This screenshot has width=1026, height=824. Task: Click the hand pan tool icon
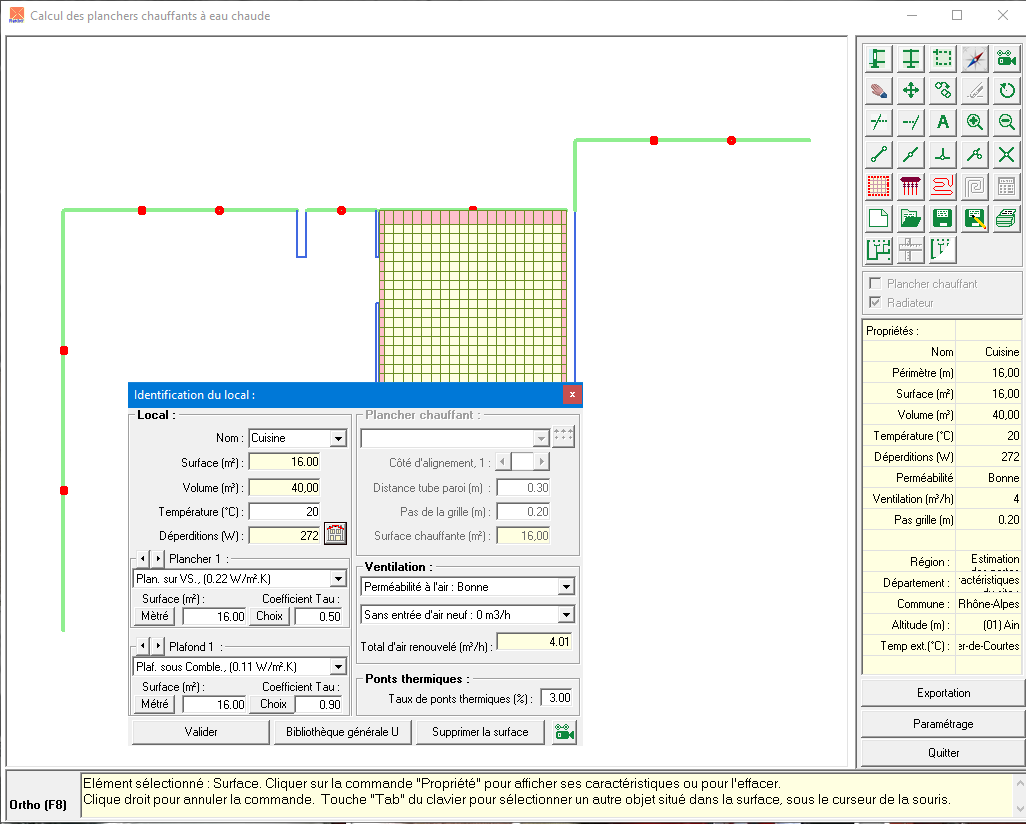point(879,91)
